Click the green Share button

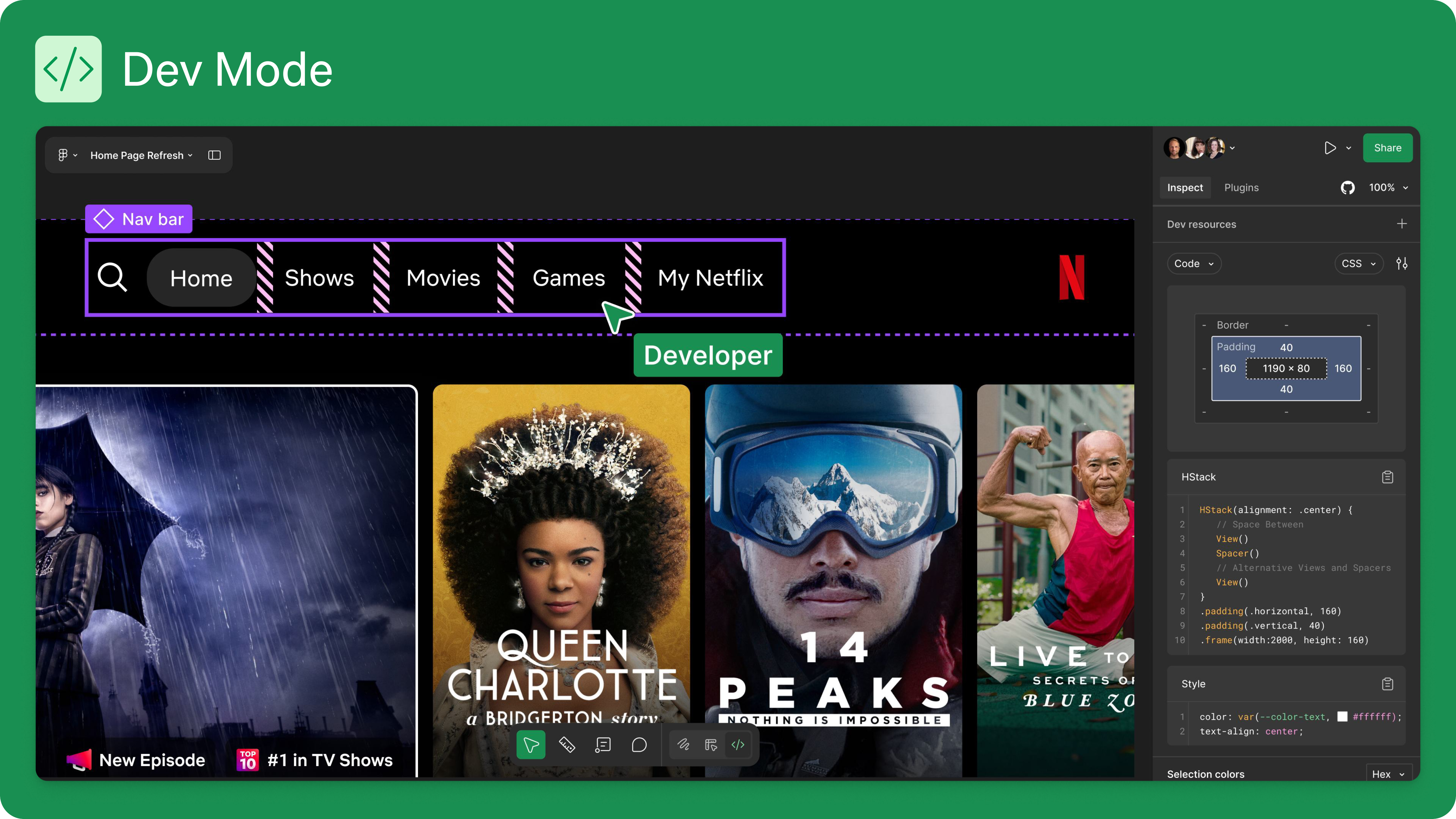click(1387, 148)
